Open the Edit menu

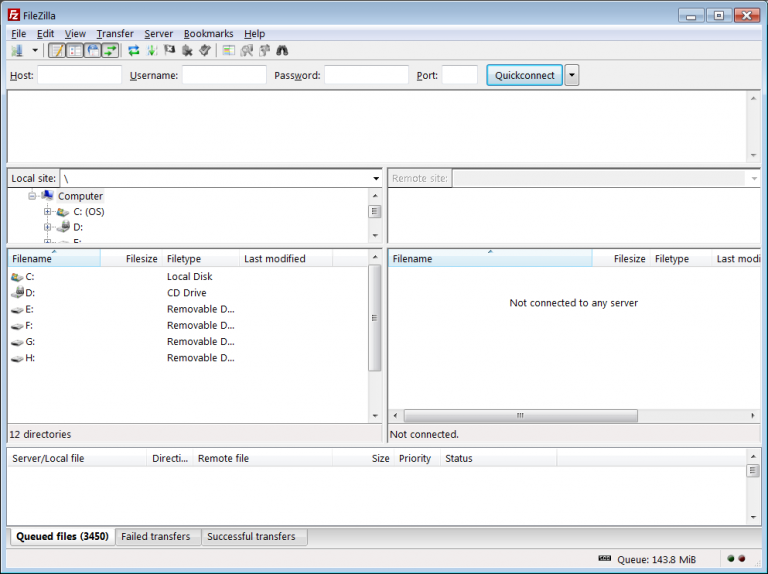[46, 34]
